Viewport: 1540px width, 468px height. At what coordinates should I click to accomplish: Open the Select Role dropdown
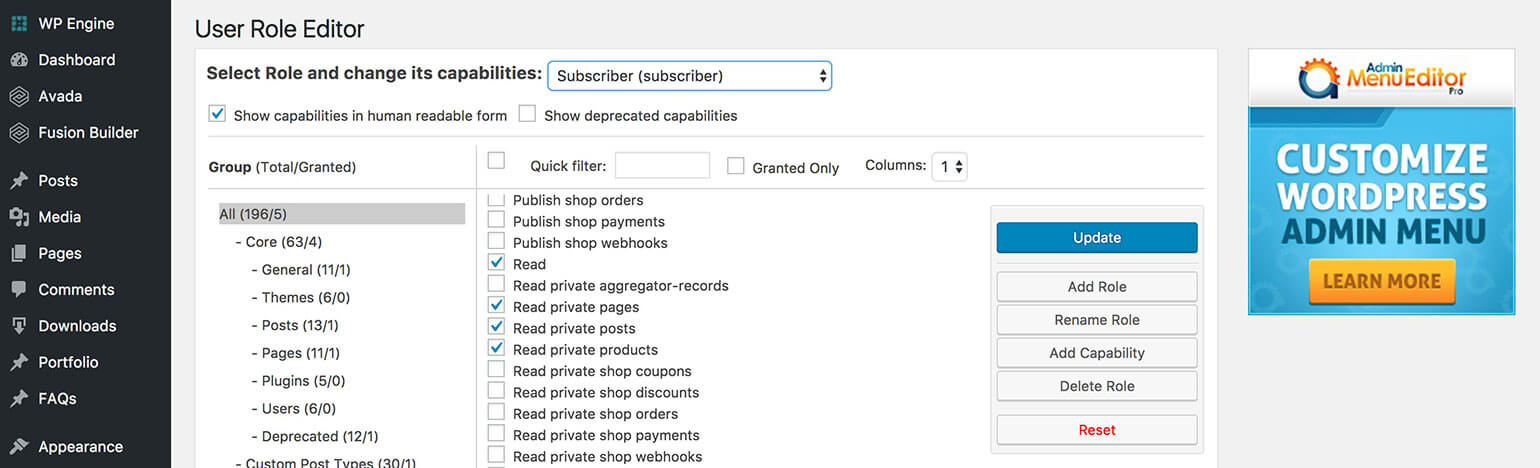pos(689,76)
